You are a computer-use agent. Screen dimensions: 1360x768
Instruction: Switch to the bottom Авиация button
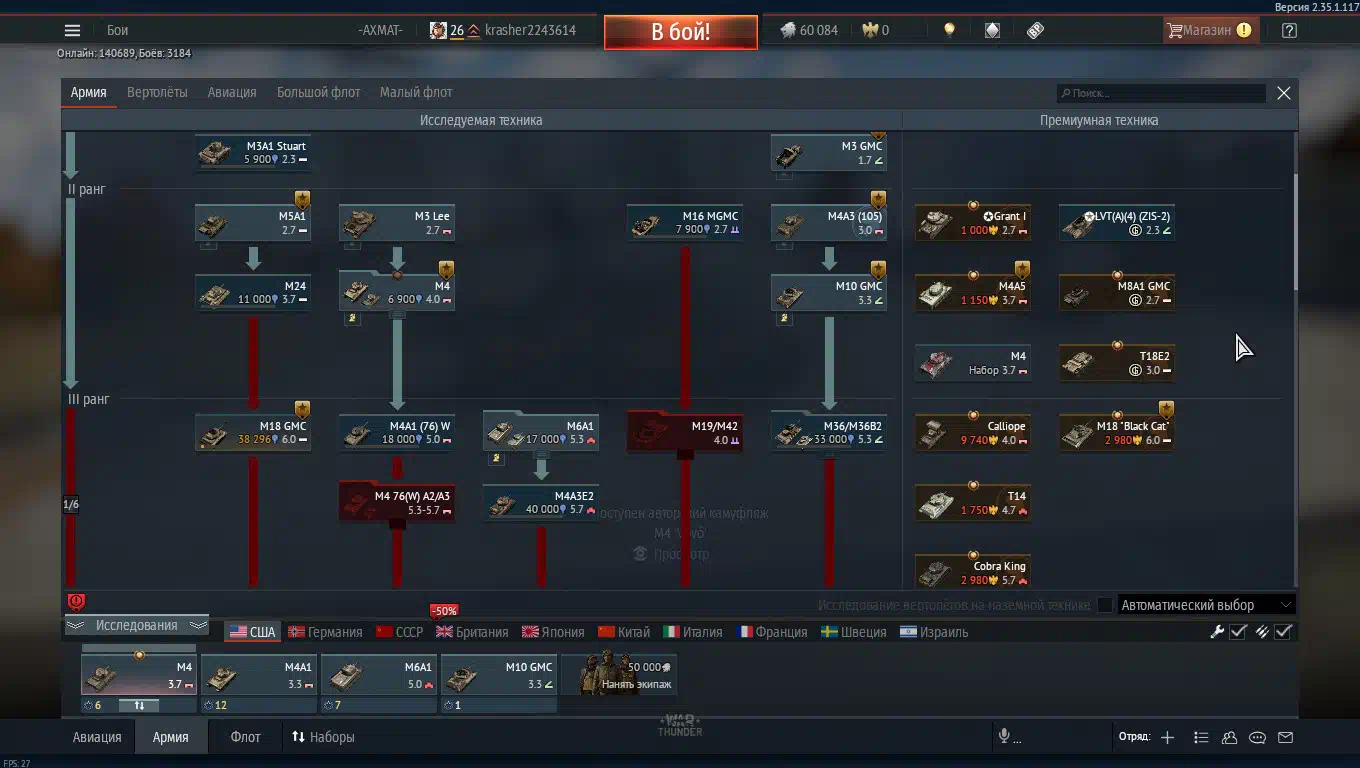[97, 737]
